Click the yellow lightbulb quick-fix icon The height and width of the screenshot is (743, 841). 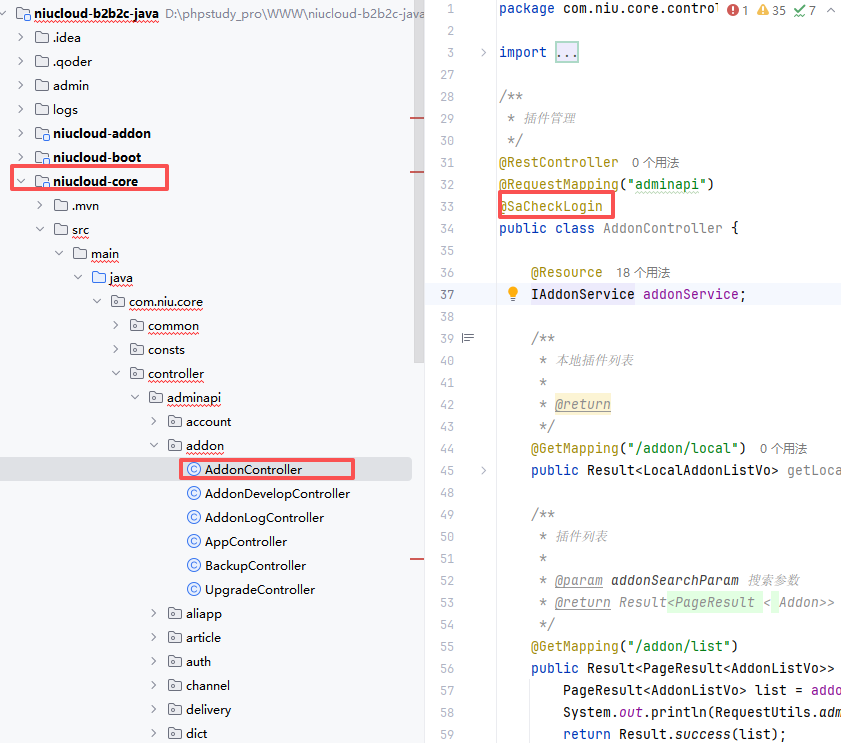513,294
